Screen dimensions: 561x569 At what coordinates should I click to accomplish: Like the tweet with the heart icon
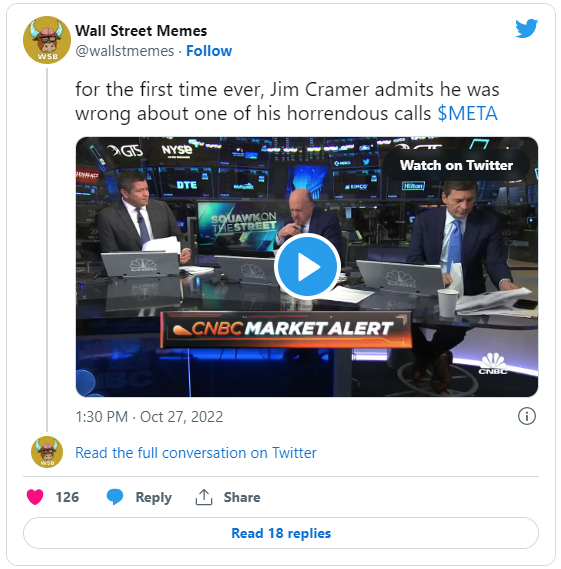35,497
